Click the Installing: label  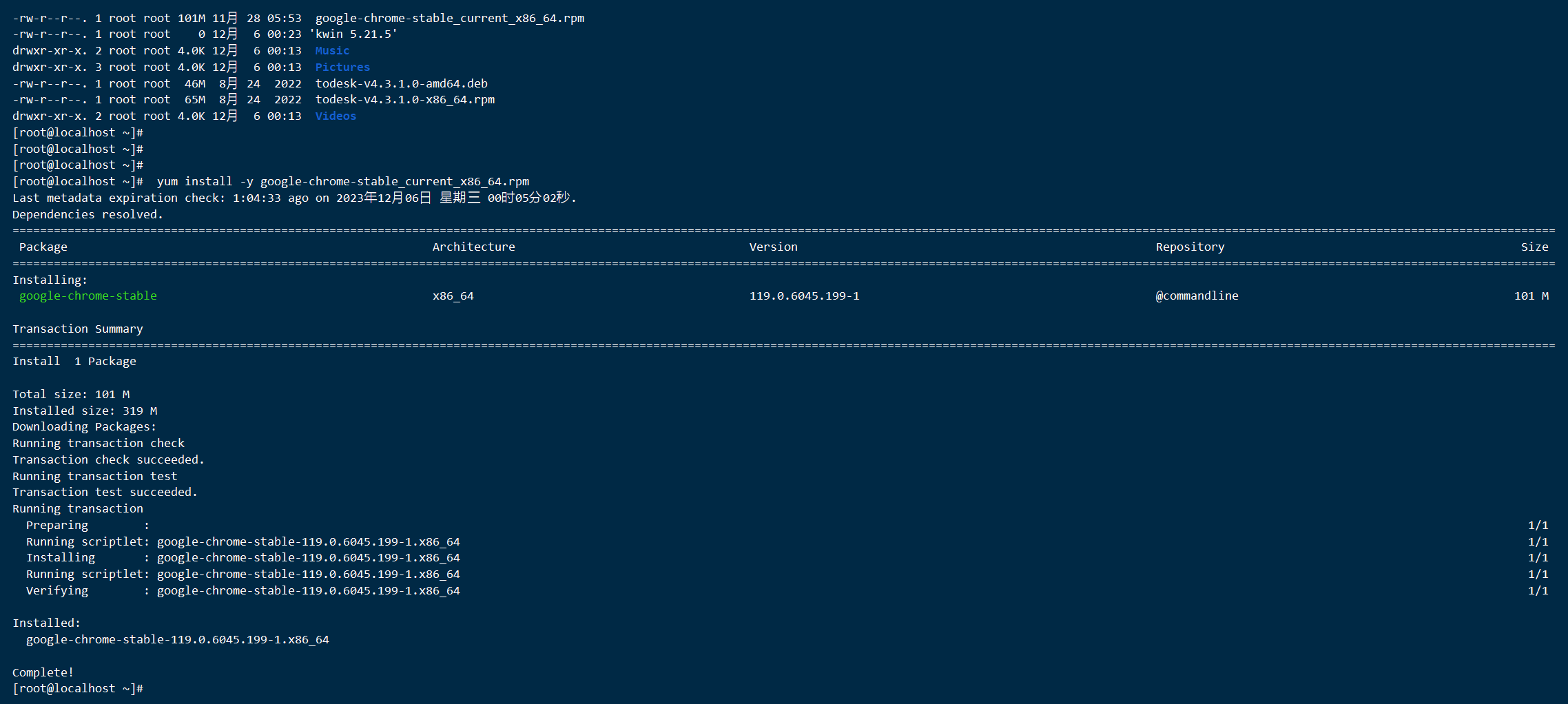point(50,280)
